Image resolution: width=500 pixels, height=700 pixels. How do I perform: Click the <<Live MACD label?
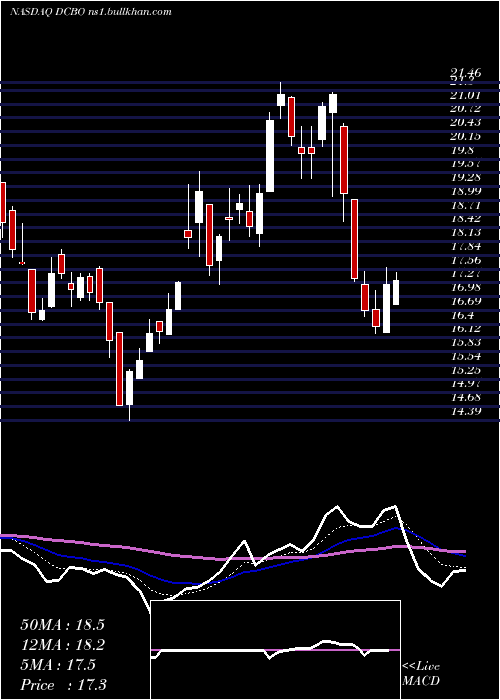[x=421, y=674]
